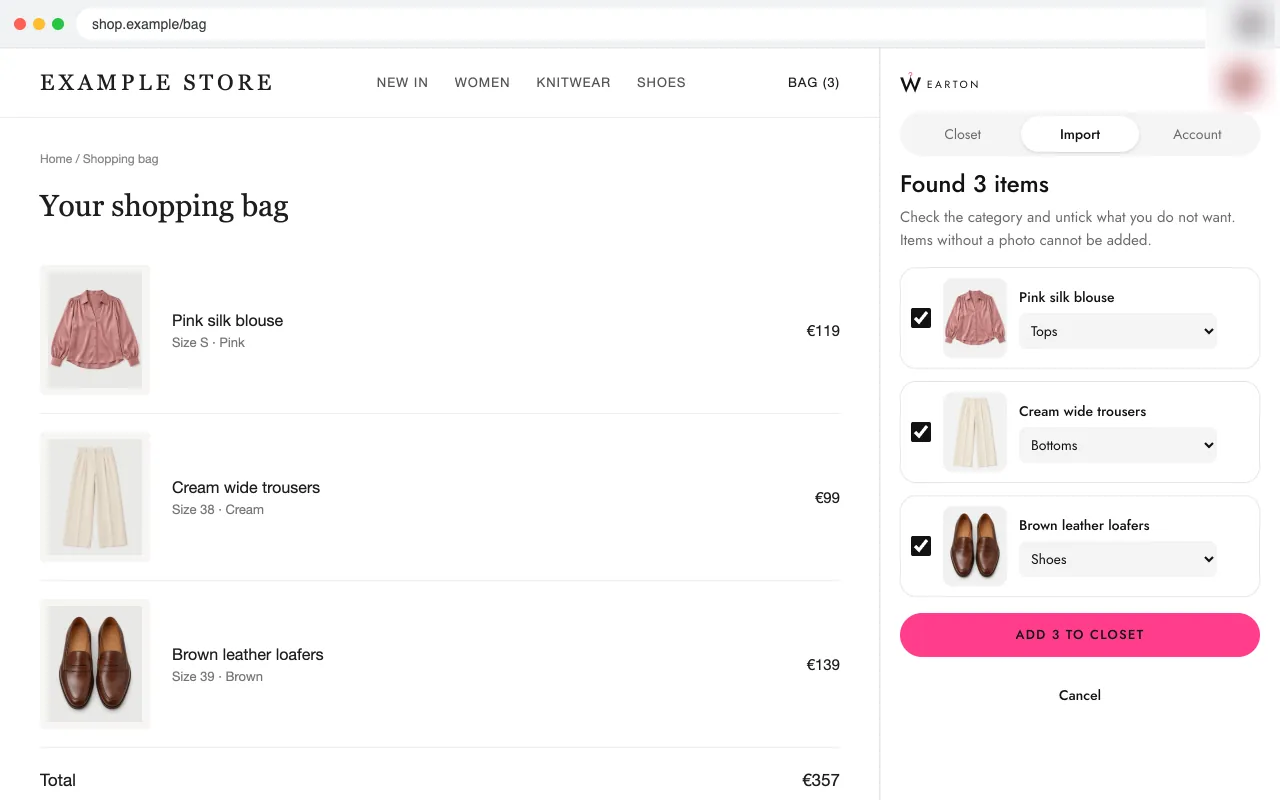
Task: Click the 'Size S · Pink' details text
Action: click(208, 343)
